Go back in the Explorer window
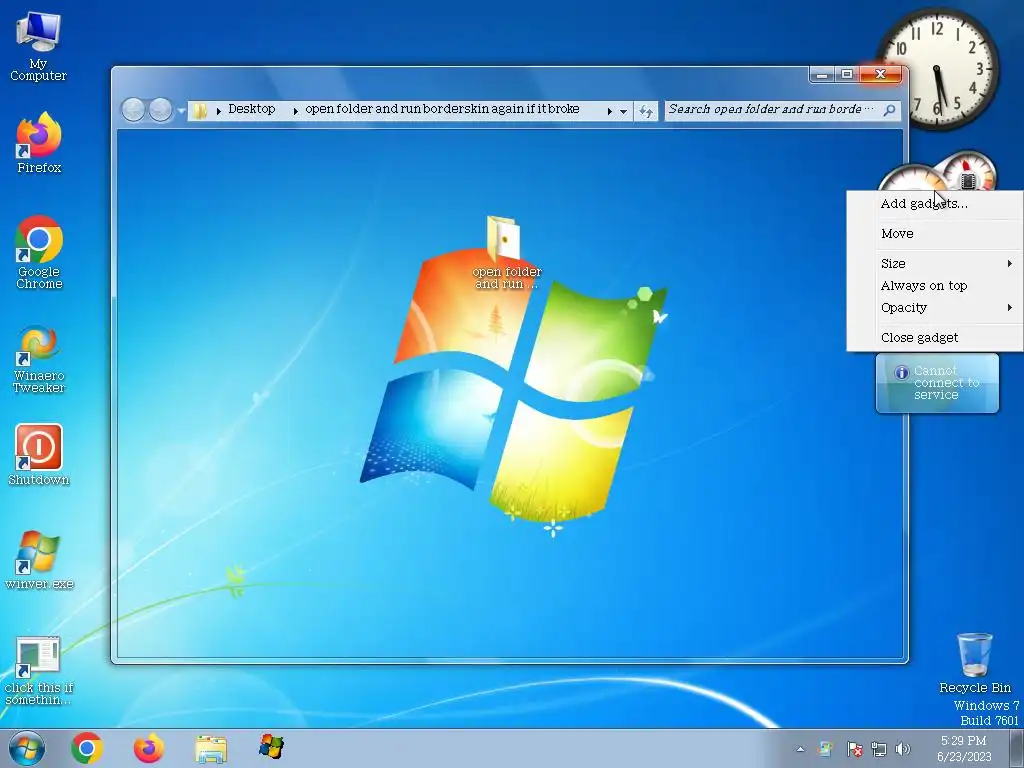This screenshot has height=768, width=1024. click(x=133, y=110)
